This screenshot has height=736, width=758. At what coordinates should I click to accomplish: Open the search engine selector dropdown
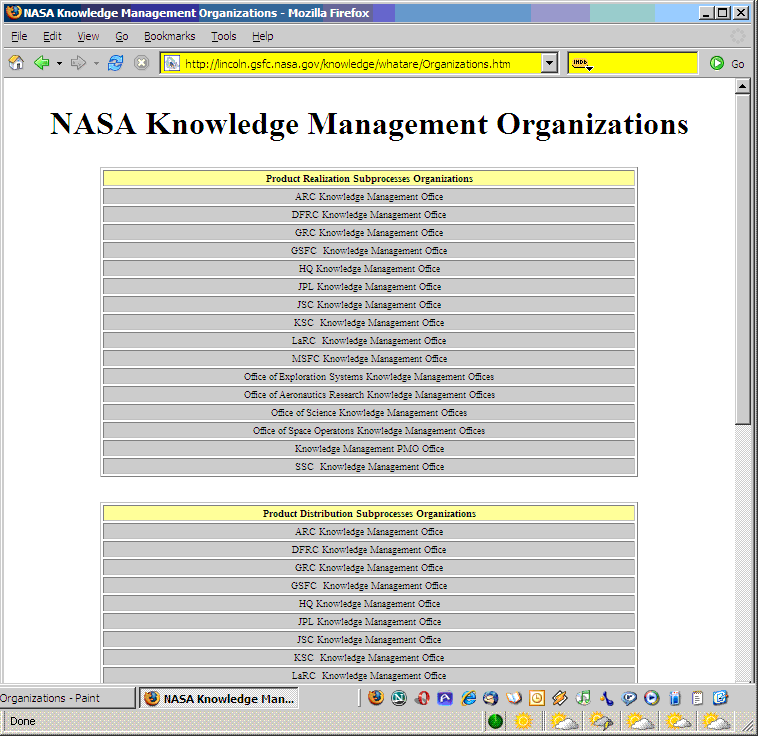[582, 64]
